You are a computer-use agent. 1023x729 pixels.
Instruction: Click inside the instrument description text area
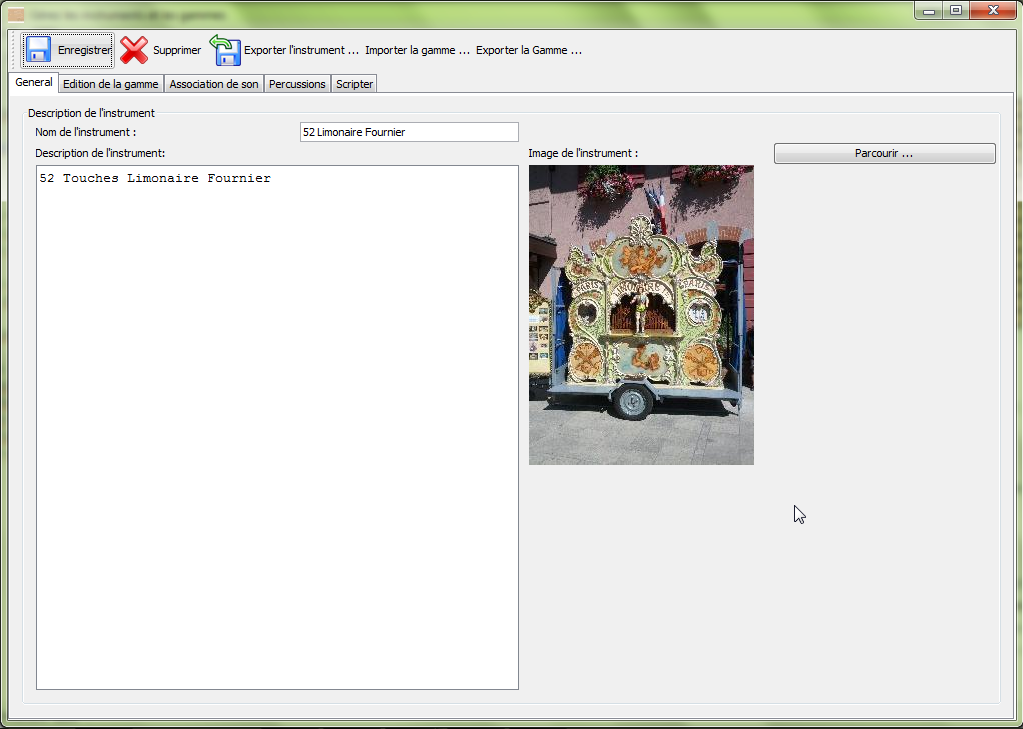tap(277, 427)
